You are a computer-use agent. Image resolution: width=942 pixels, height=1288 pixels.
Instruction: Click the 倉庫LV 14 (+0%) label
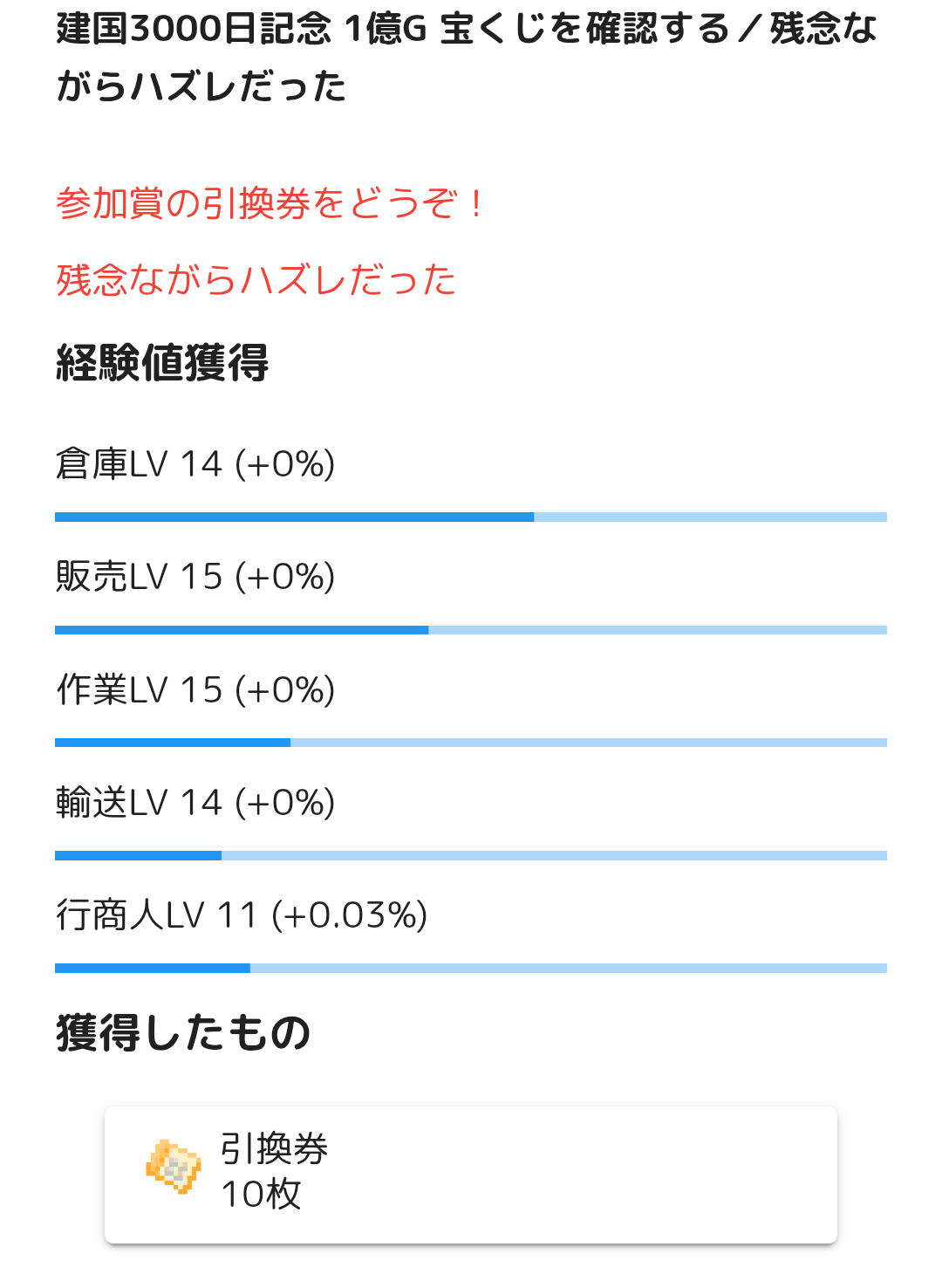[x=195, y=464]
